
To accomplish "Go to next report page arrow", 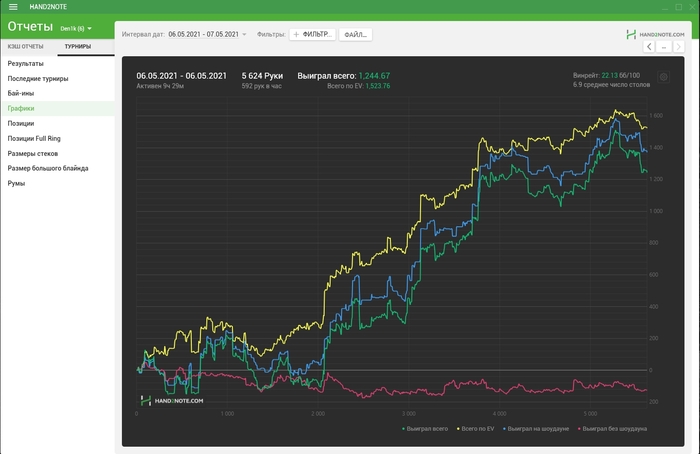I will click(x=679, y=46).
